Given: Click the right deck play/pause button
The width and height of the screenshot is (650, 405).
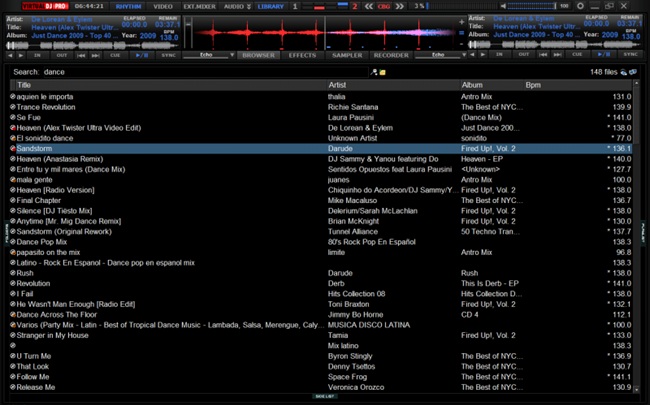Looking at the screenshot, I should pyautogui.click(x=604, y=54).
